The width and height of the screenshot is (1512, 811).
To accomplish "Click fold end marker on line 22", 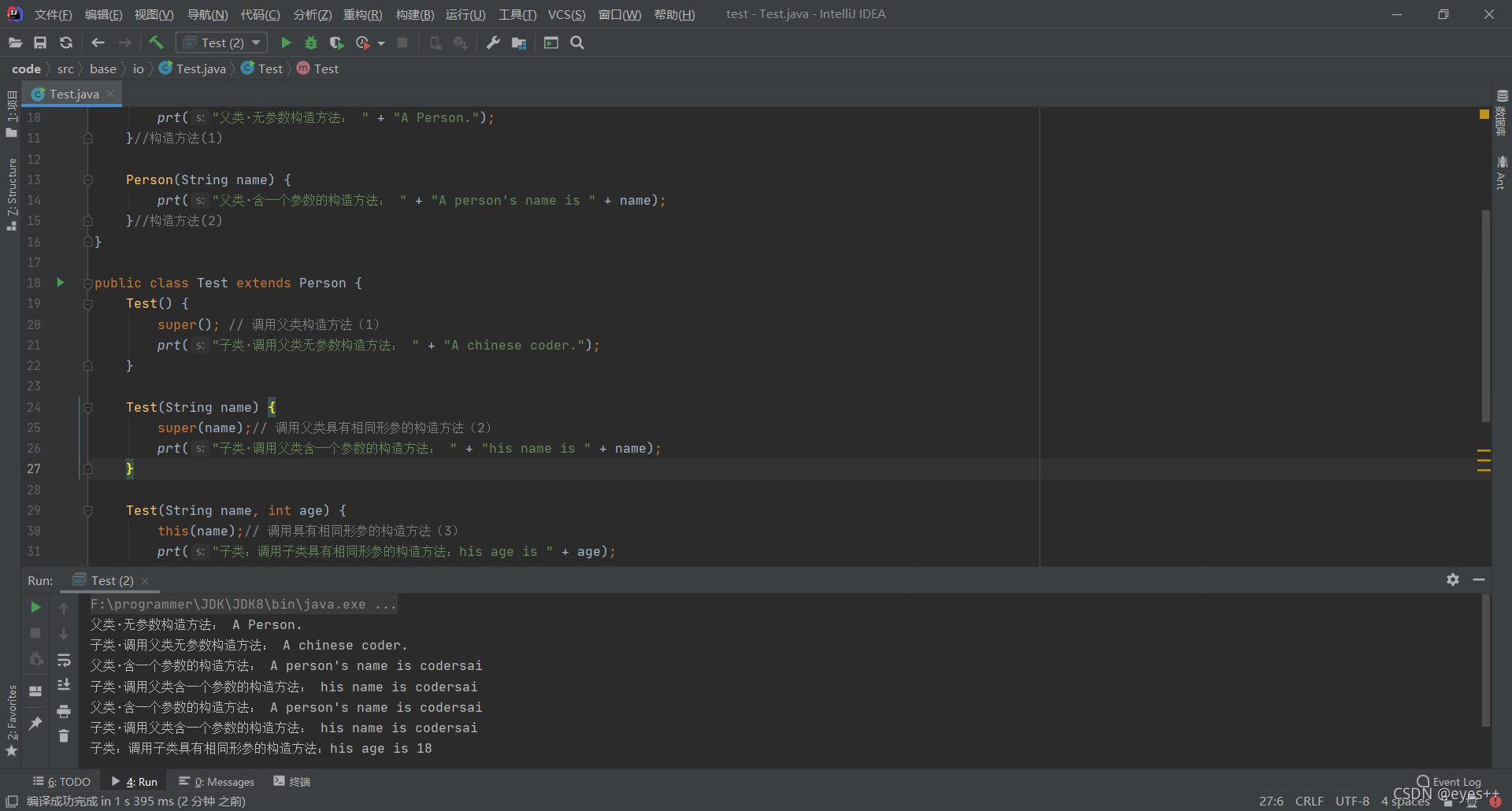I will click(88, 365).
